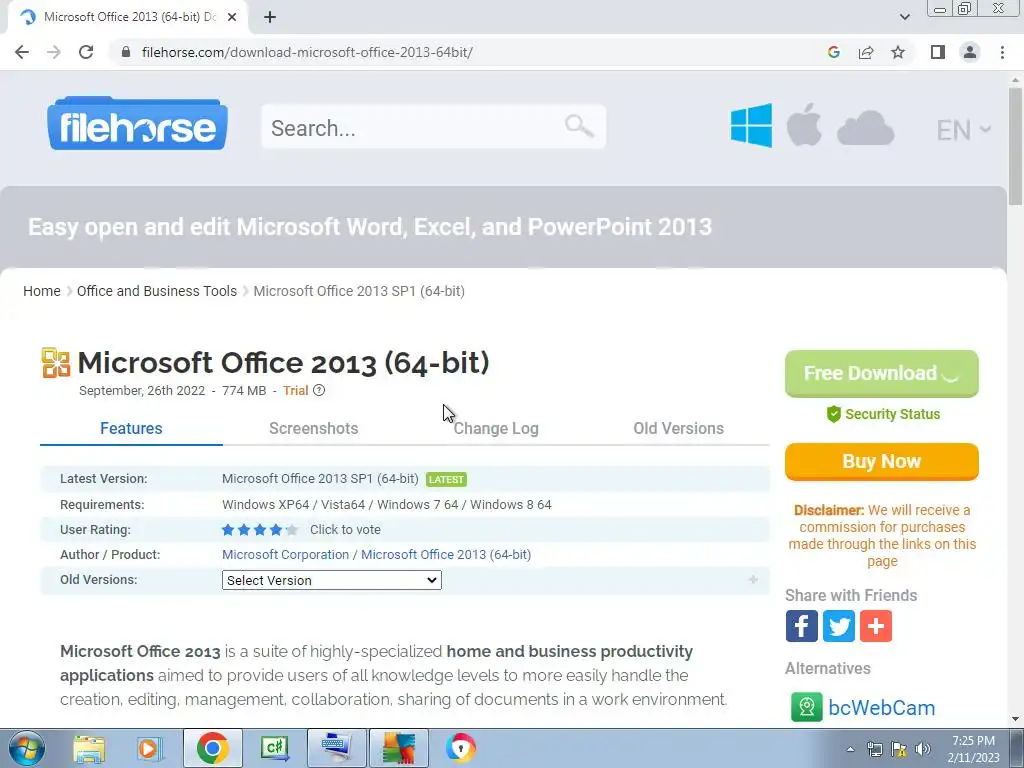Open the EN language dropdown
Viewport: 1024px width, 768px height.
pos(963,130)
